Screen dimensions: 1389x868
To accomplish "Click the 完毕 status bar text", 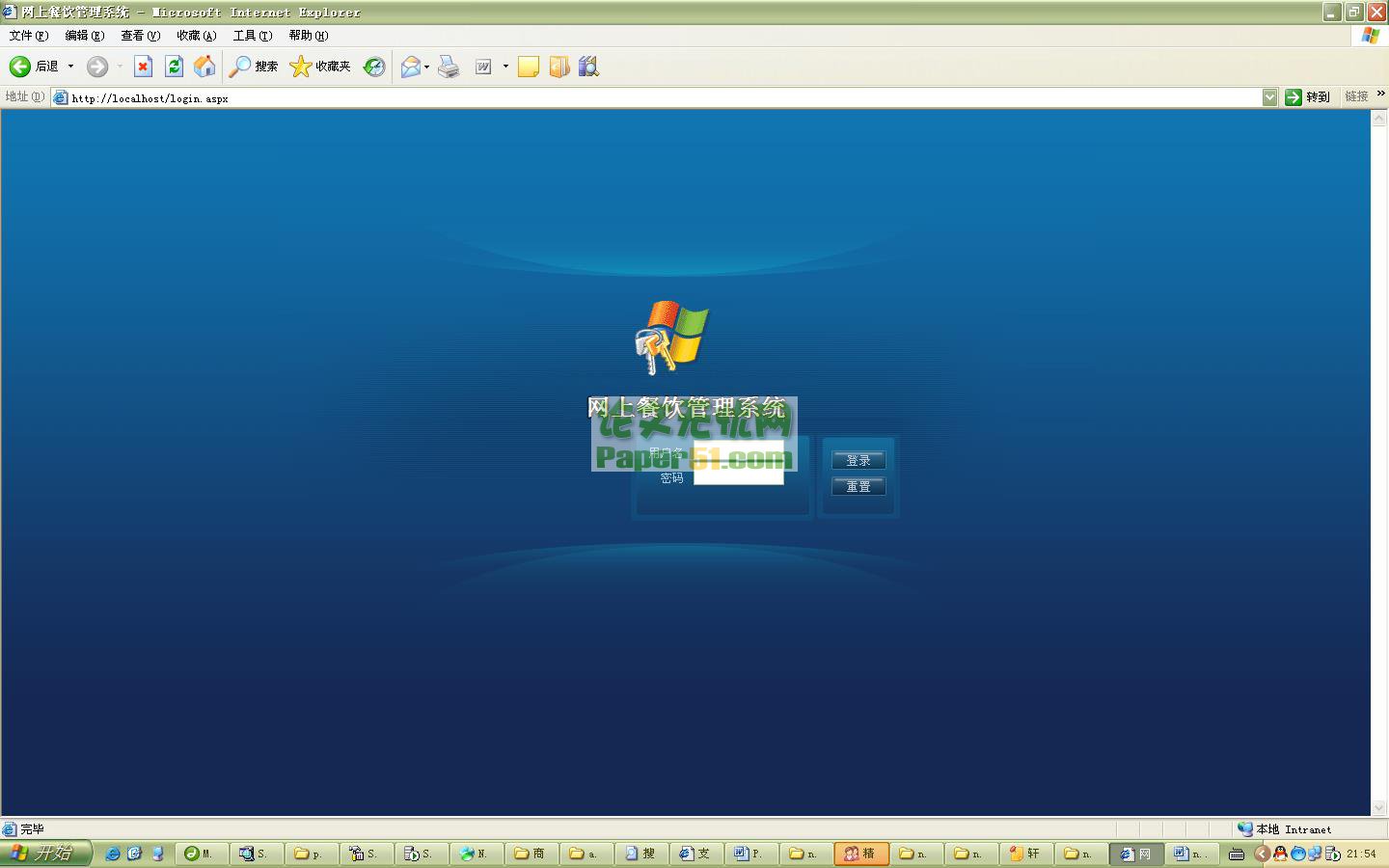I will coord(32,828).
